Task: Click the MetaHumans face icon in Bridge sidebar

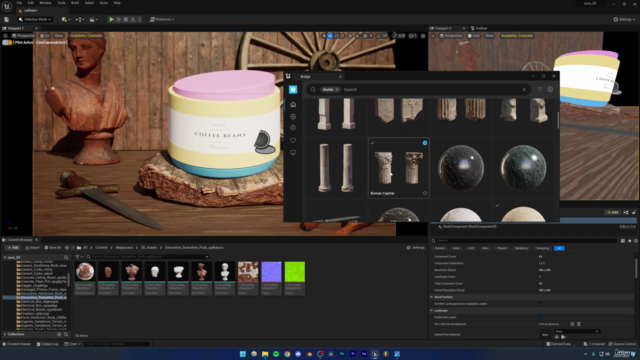Action: pos(293,128)
